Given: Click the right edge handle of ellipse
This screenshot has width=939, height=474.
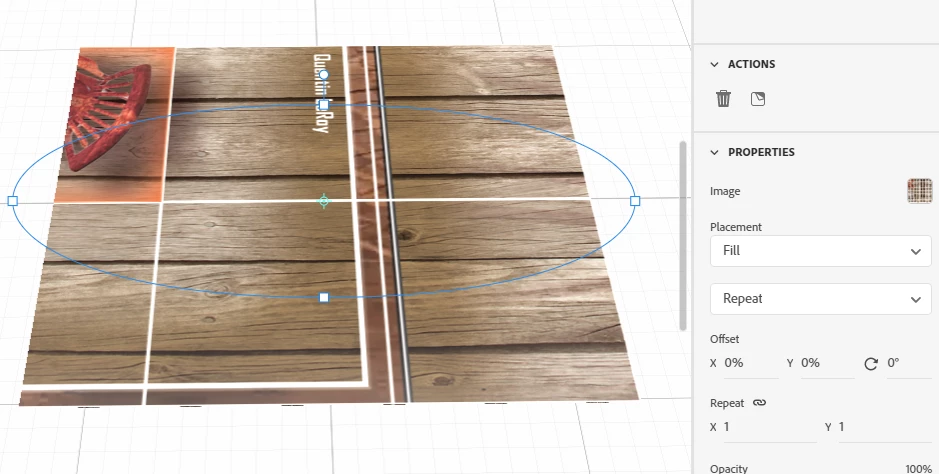Looking at the screenshot, I should click(635, 201).
